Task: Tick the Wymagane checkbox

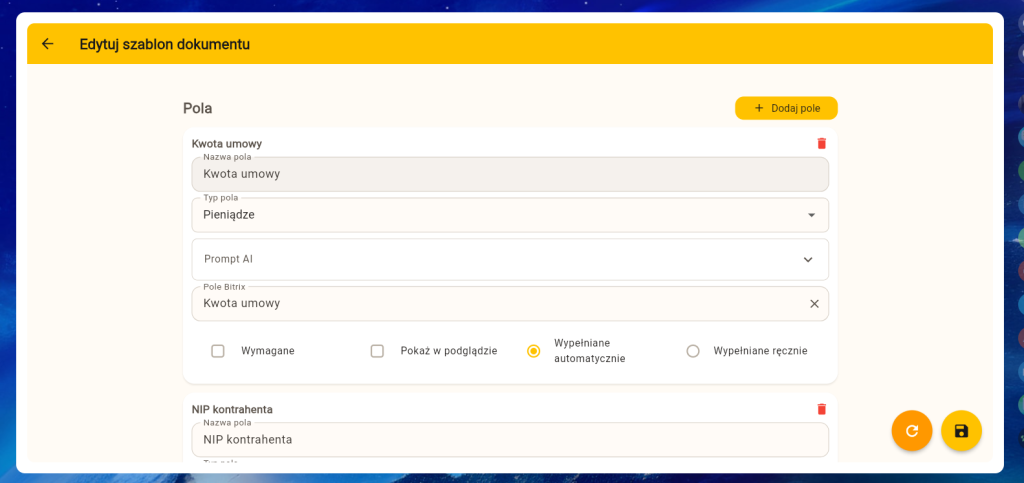Action: pos(218,351)
